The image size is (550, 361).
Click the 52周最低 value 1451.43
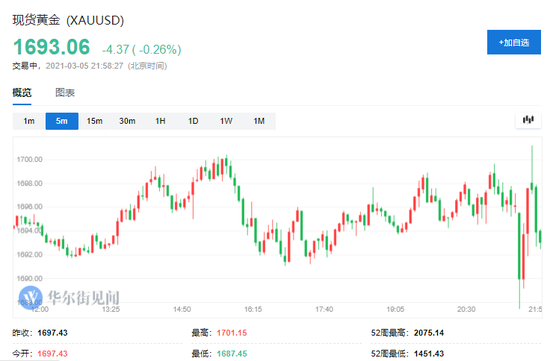(x=429, y=353)
